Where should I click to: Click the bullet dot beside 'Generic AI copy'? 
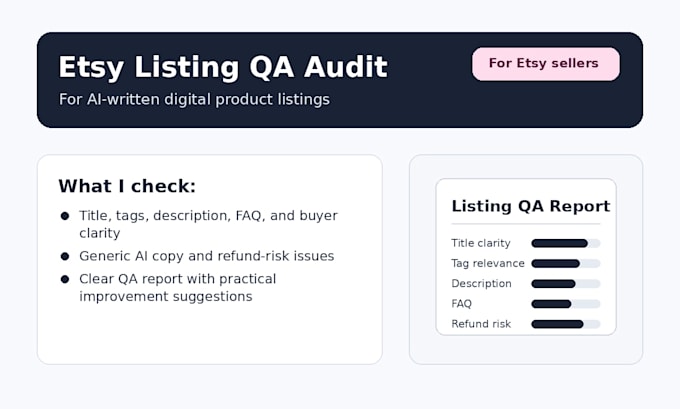(65, 256)
